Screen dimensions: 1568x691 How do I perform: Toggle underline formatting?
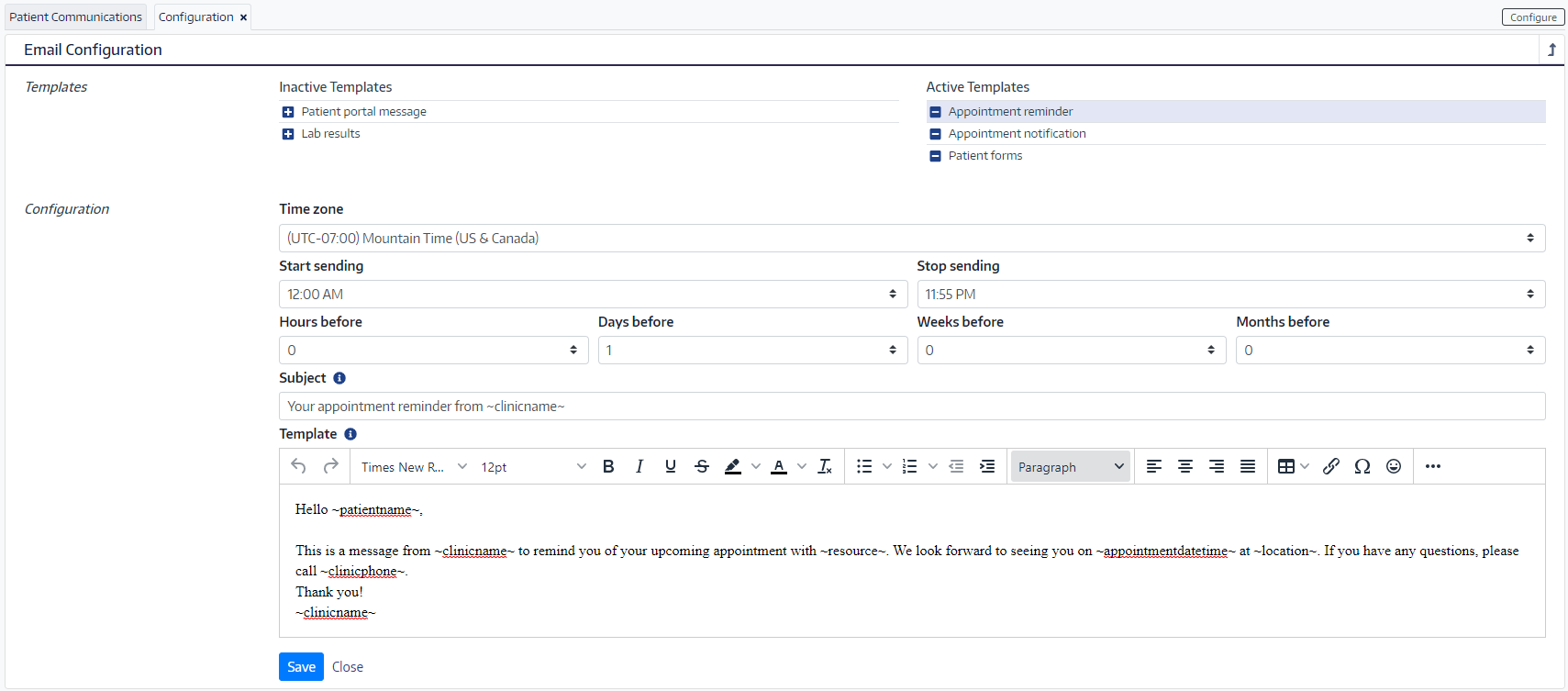click(671, 466)
